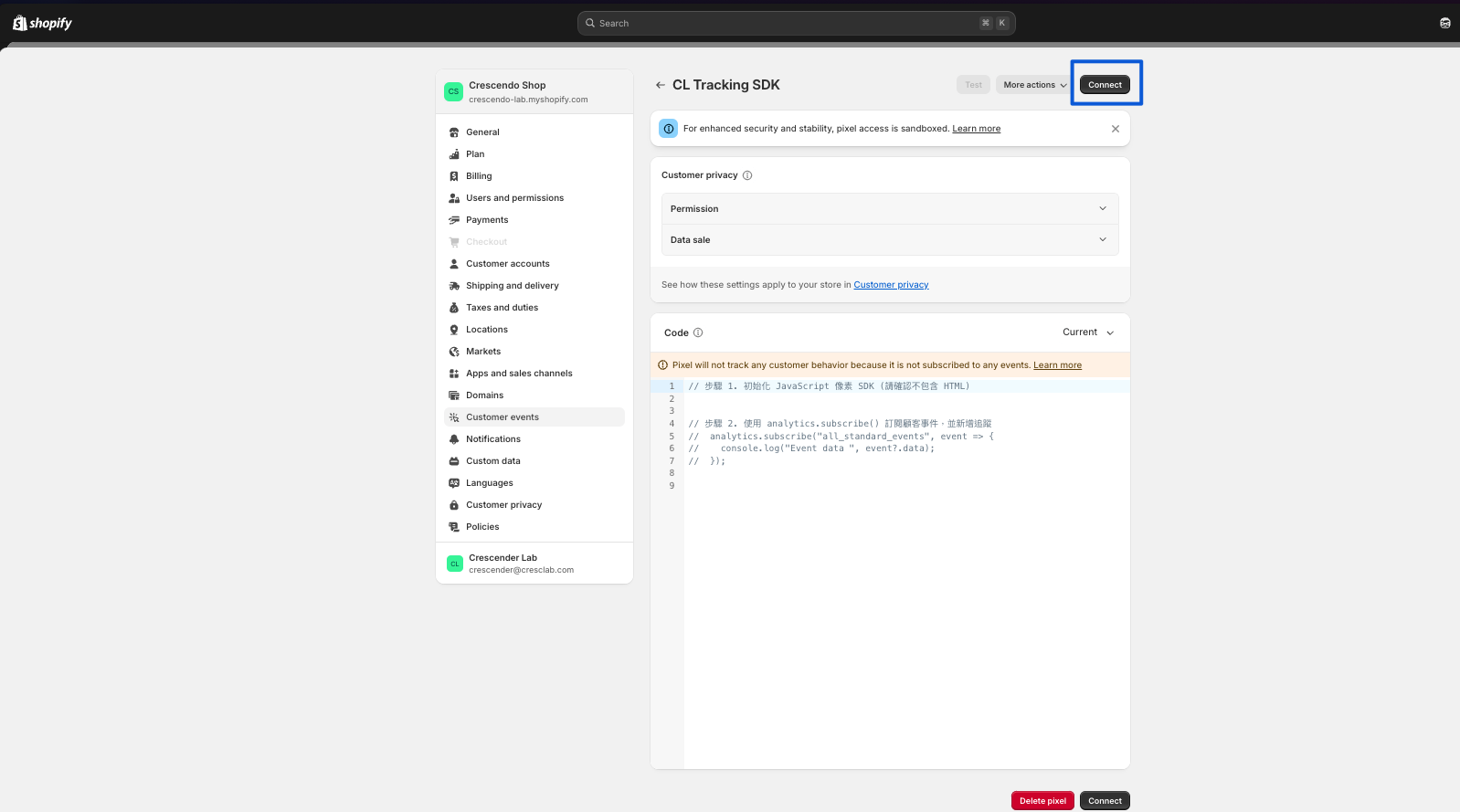Click the back arrow beside CL Tracking SDK
The image size is (1460, 812).
pyautogui.click(x=660, y=85)
